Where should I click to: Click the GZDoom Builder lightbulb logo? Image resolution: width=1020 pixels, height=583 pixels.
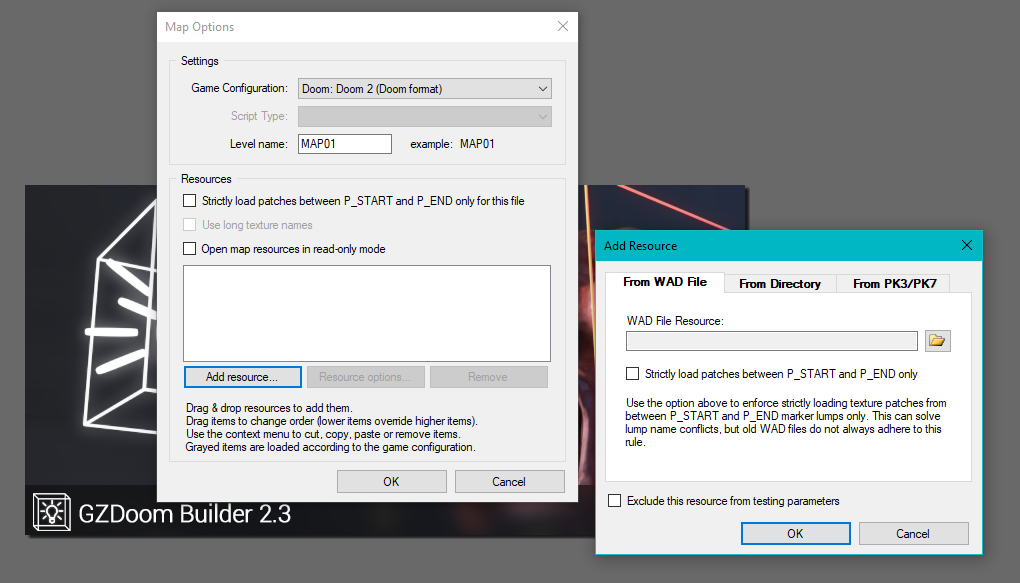pyautogui.click(x=50, y=513)
